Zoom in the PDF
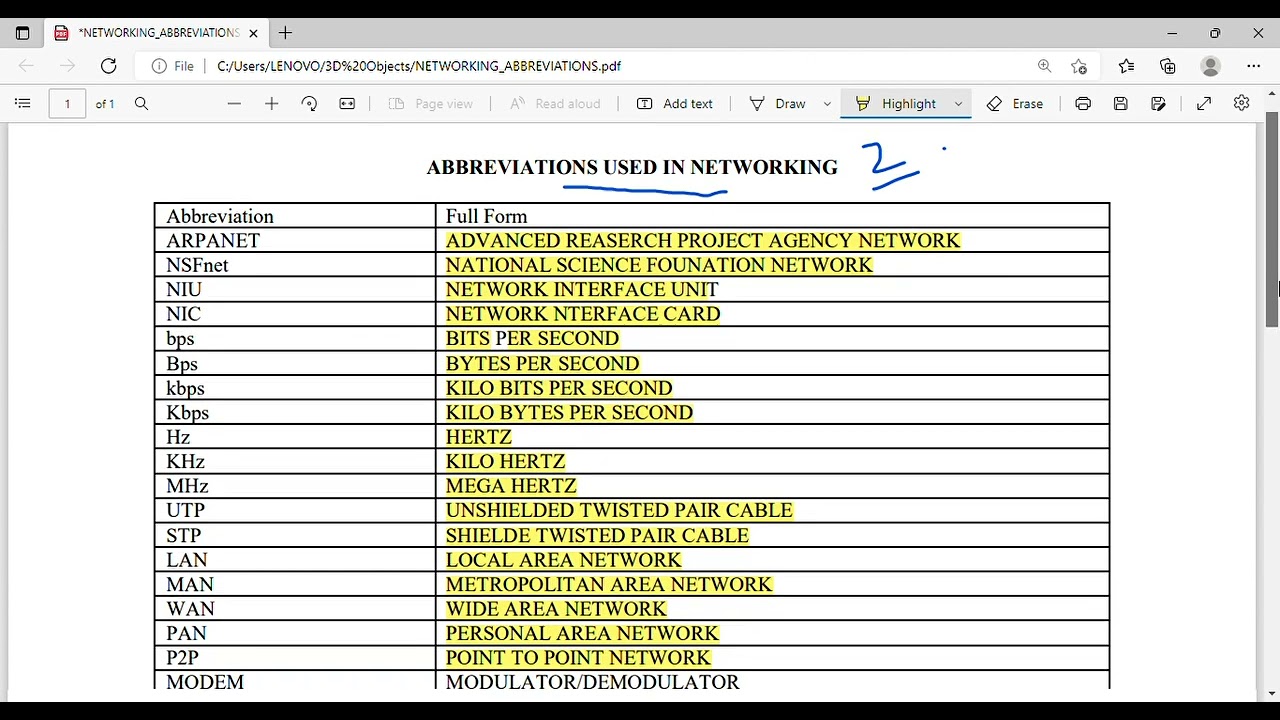1280x720 pixels. 271,104
